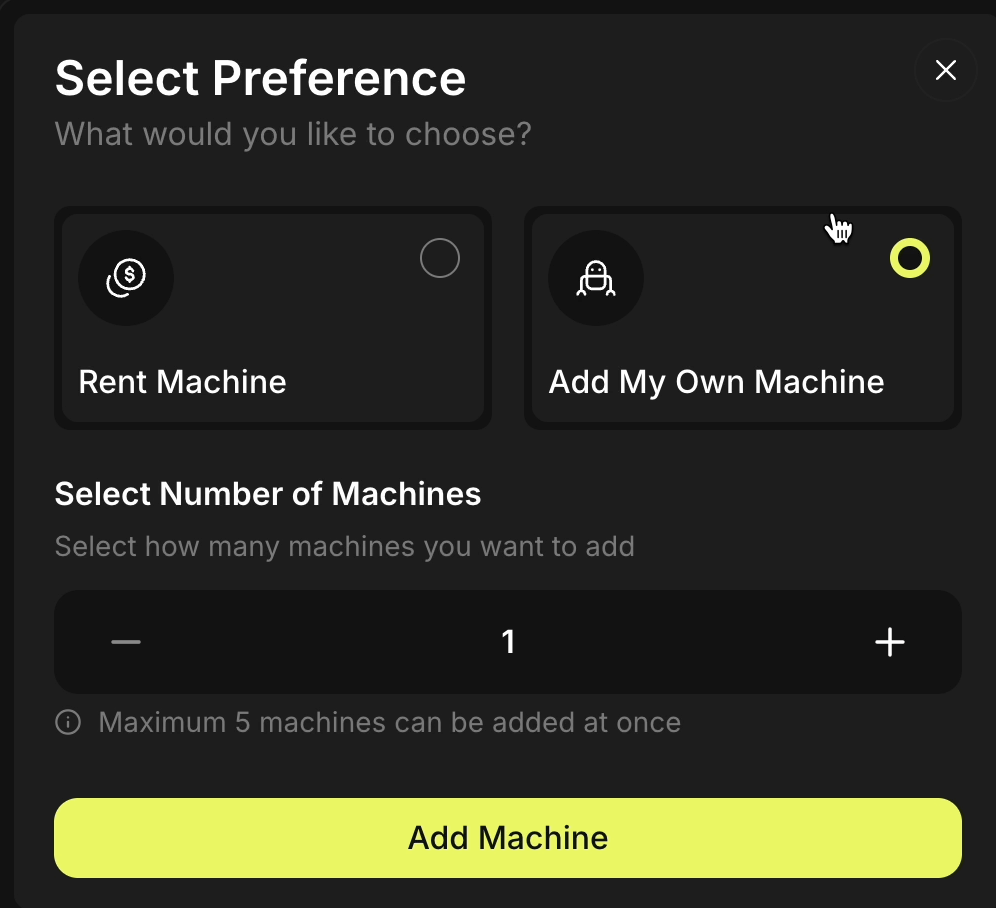
Task: Click the Select Number of Machines heading
Action: [268, 494]
